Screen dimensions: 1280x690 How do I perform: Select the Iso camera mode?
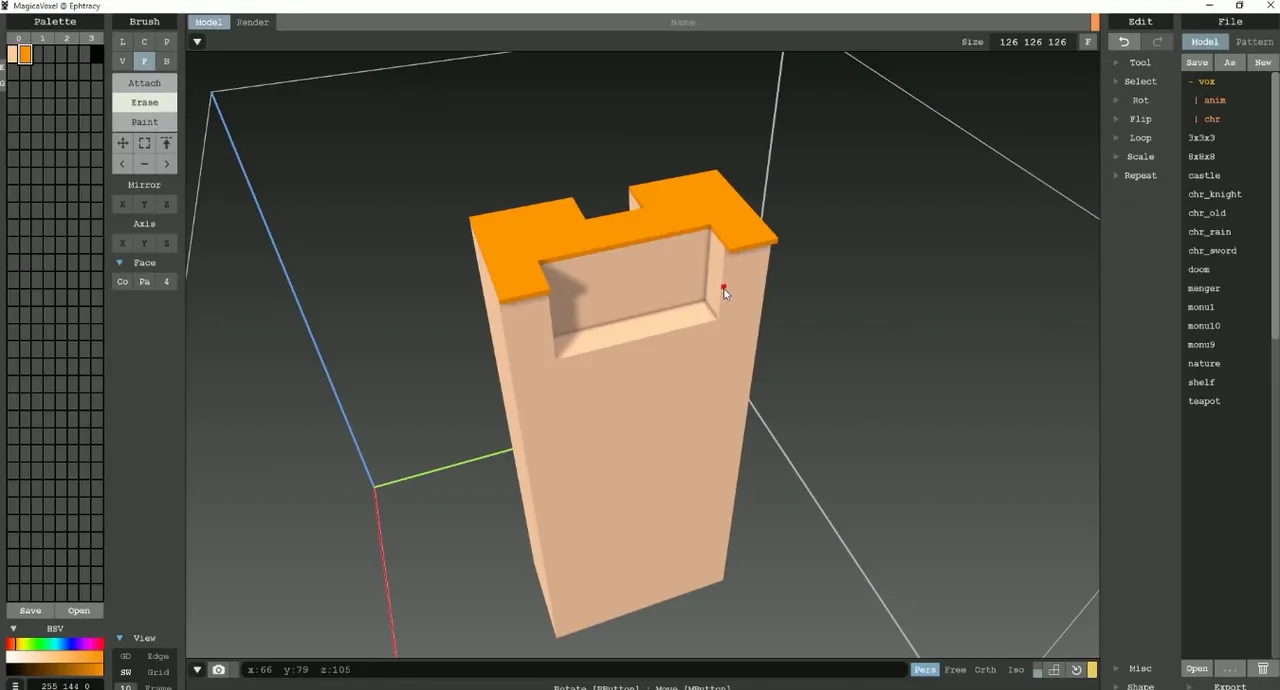click(1016, 670)
